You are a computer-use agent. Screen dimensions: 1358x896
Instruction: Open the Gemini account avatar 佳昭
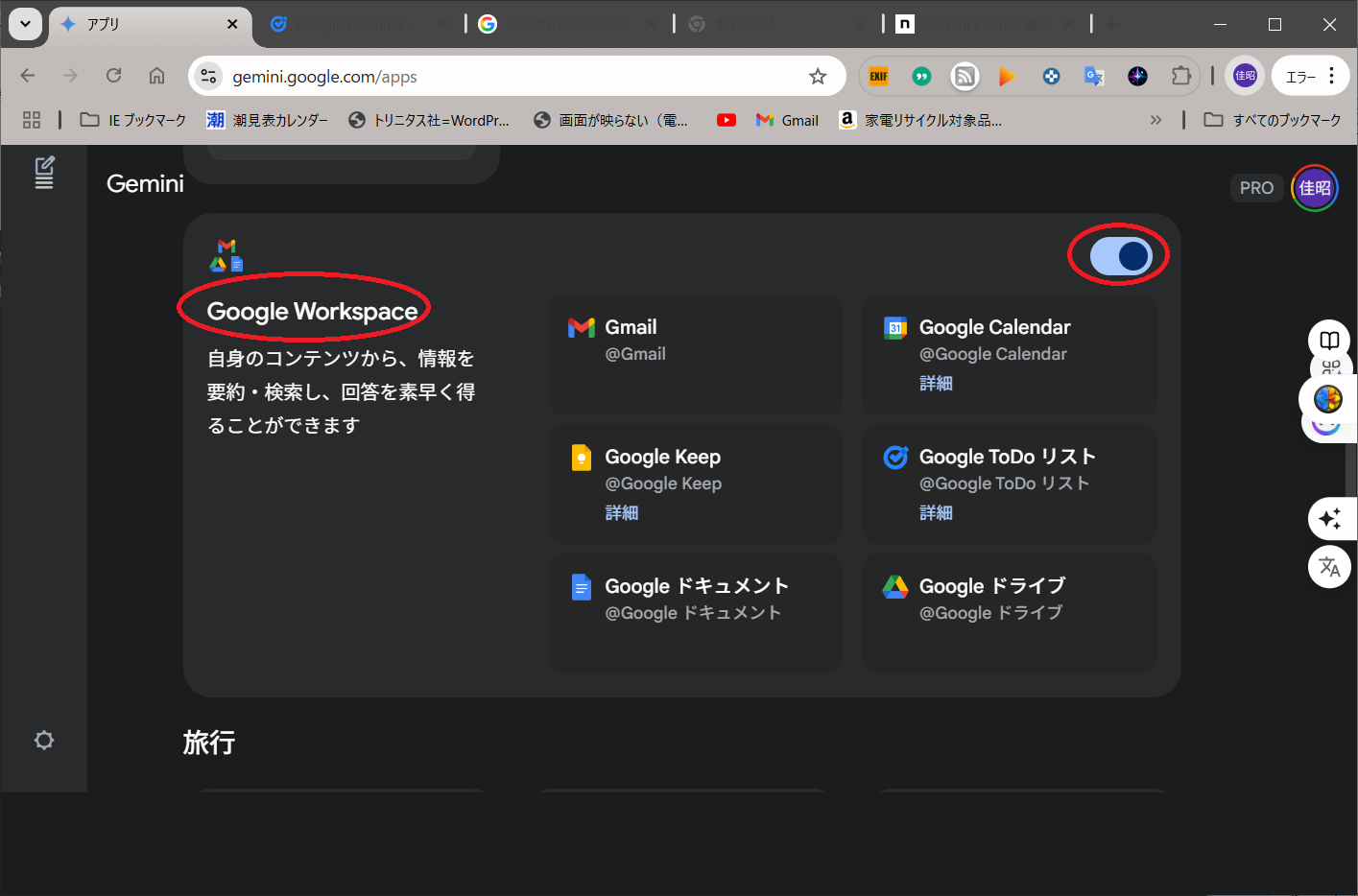[x=1315, y=188]
